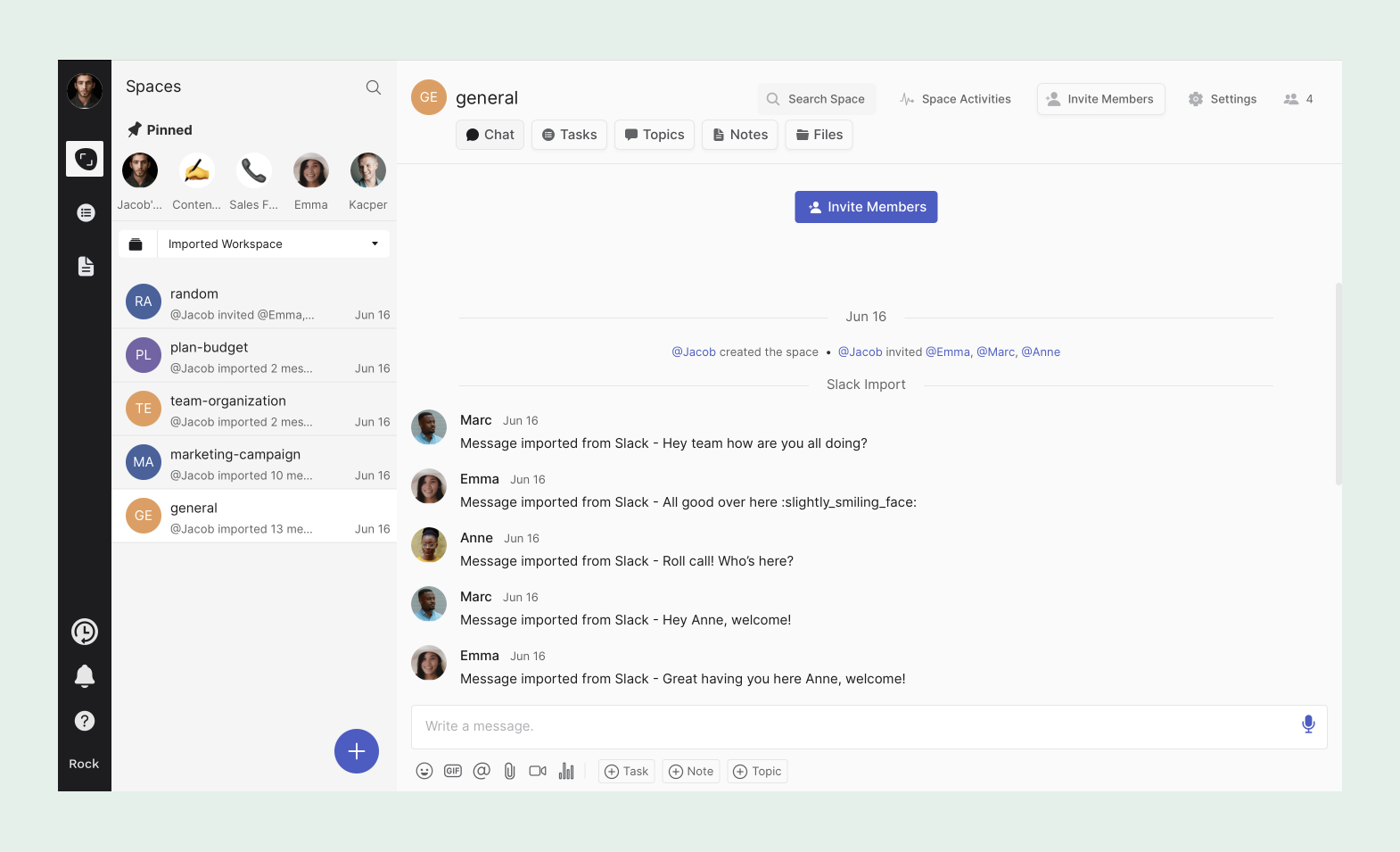Click the emoji picker icon
Viewport: 1400px width, 852px height.
coord(424,771)
